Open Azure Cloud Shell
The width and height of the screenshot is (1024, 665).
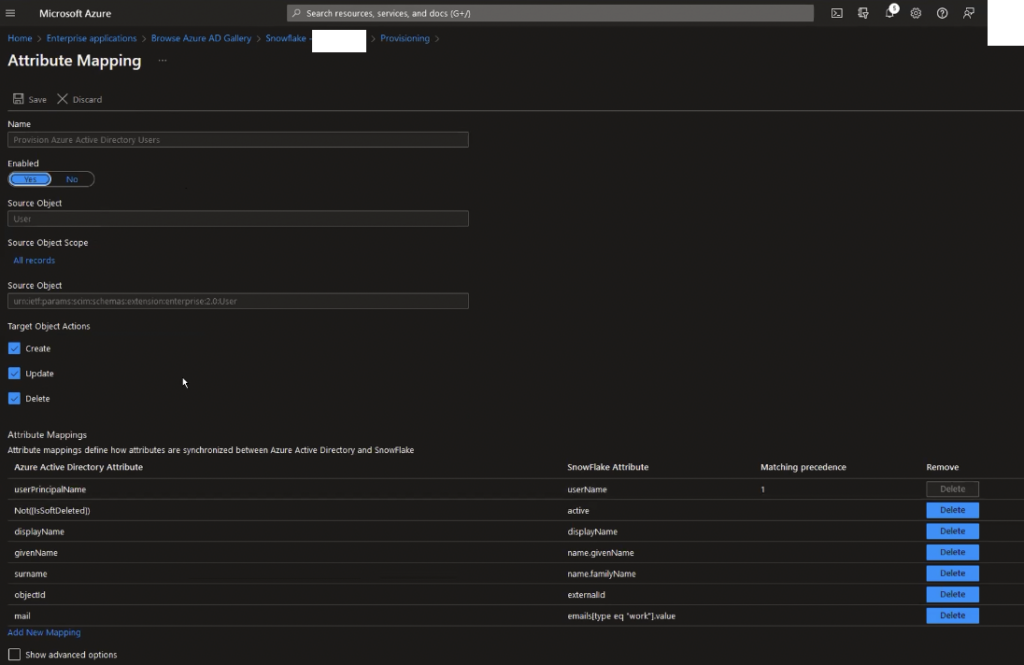836,13
